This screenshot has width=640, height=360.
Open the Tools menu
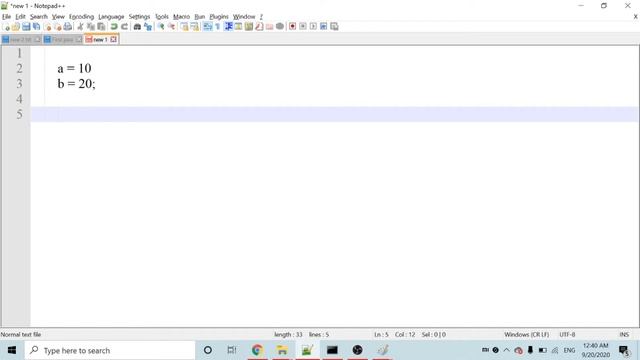[162, 17]
